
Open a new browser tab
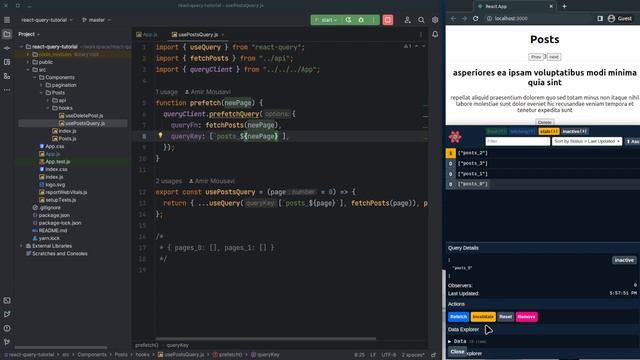[x=564, y=6]
